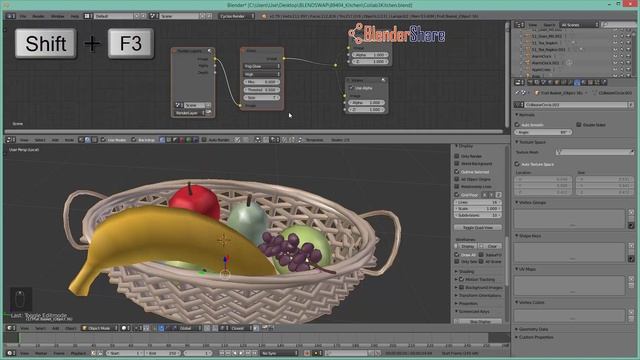This screenshot has width=640, height=360.
Task: Click the info editor type icon beside File
Action: coord(10,16)
